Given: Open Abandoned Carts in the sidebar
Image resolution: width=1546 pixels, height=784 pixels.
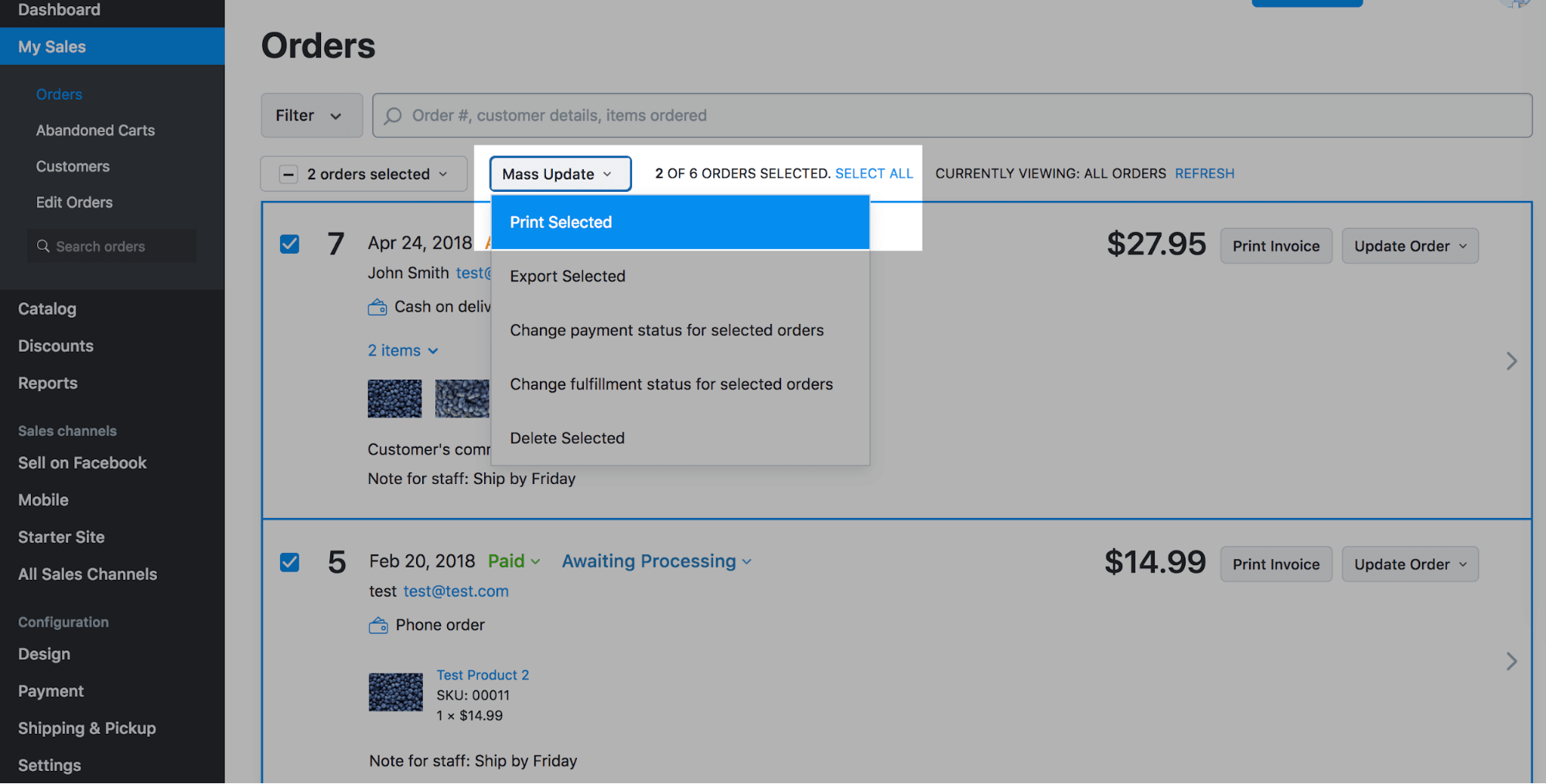Looking at the screenshot, I should pyautogui.click(x=95, y=131).
